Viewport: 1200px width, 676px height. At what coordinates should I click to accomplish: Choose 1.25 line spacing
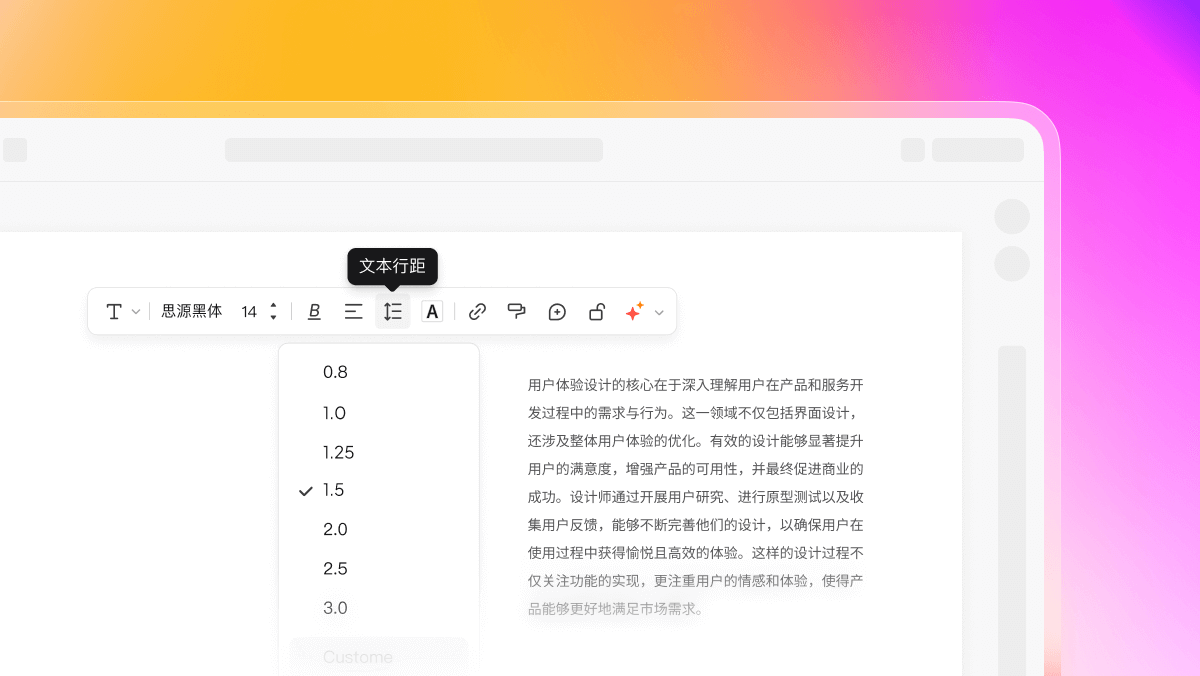pyautogui.click(x=338, y=452)
